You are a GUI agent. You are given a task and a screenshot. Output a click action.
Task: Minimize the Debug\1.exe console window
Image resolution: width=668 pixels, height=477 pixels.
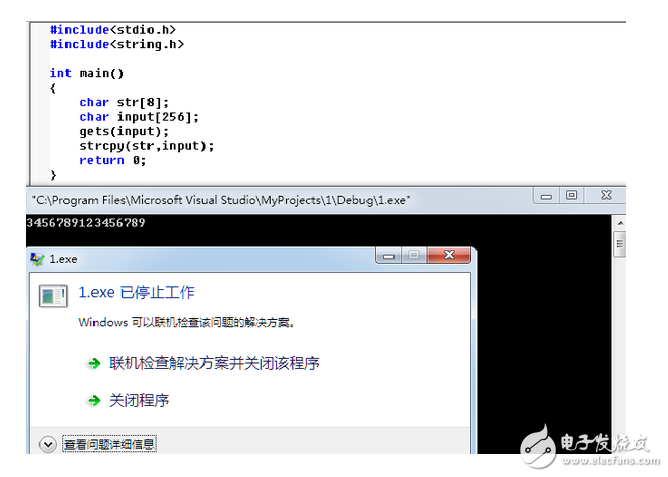tap(545, 197)
